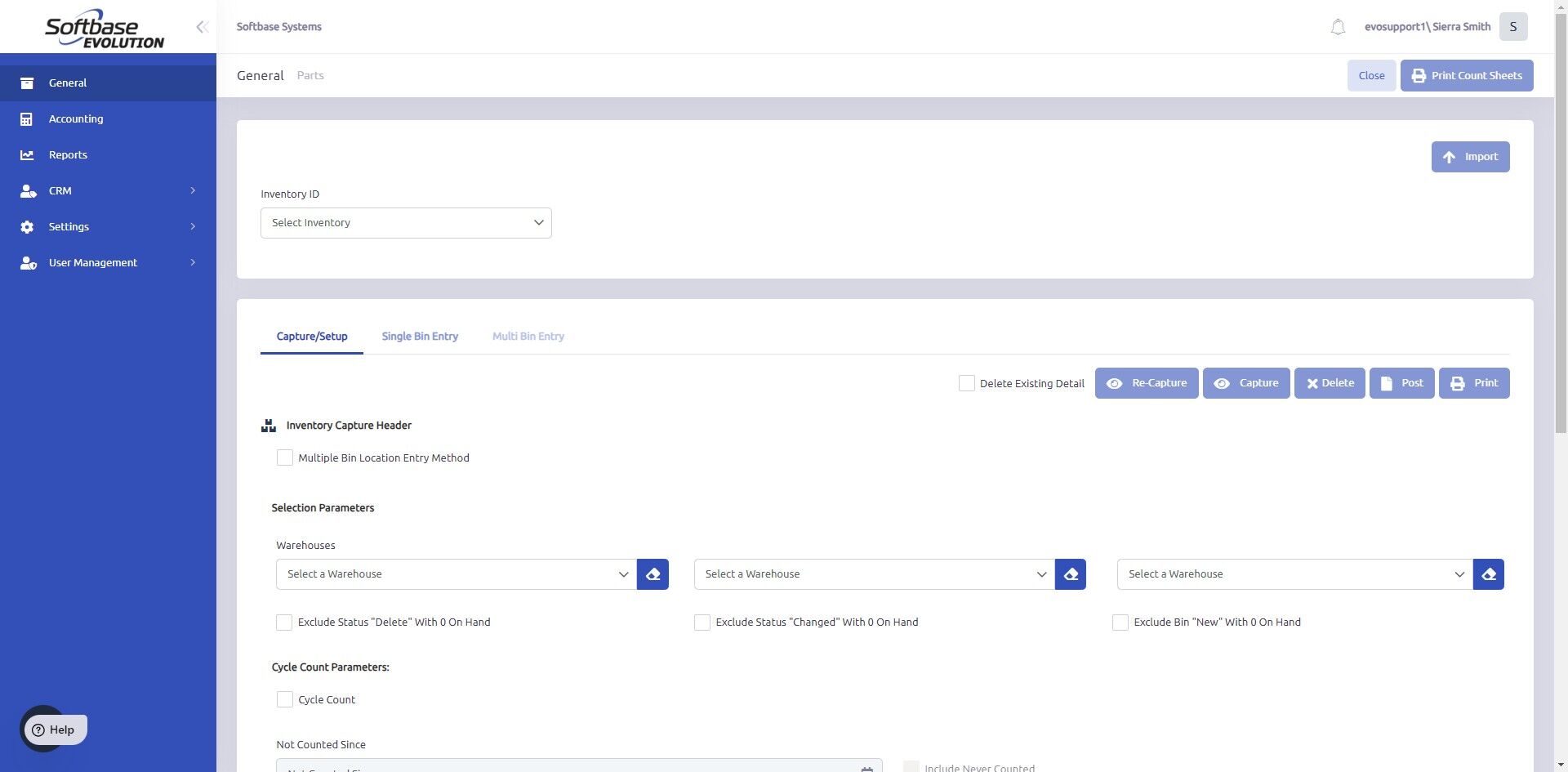The width and height of the screenshot is (1568, 772).
Task: Expand the CRM submenu arrow
Action: click(193, 191)
